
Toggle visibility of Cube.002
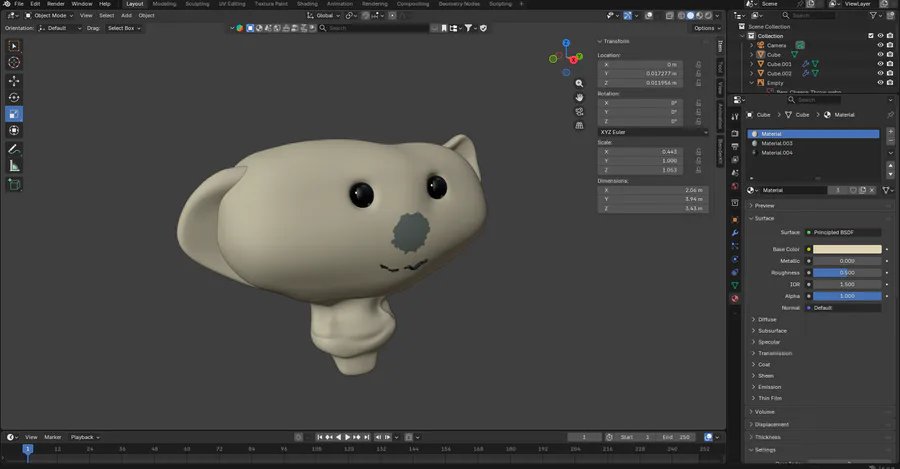[880, 73]
